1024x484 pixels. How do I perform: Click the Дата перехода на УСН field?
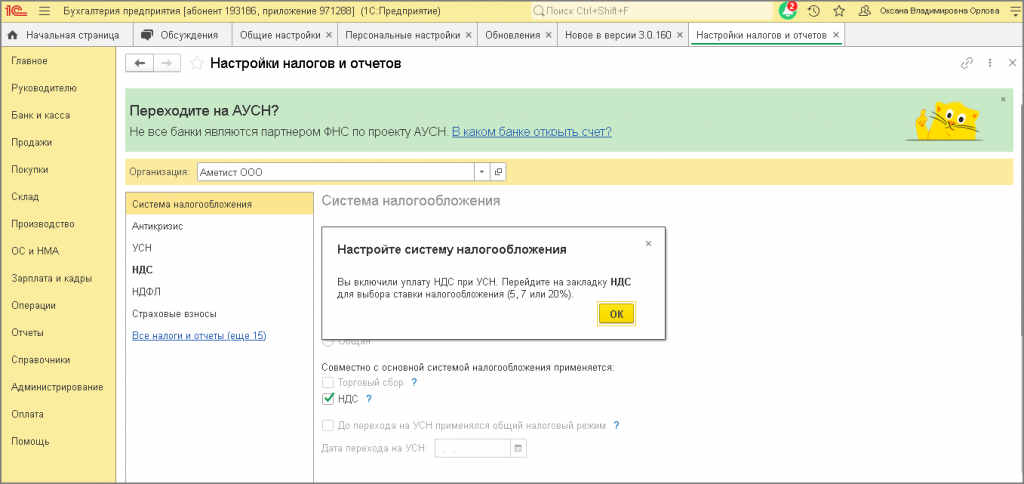[x=472, y=448]
